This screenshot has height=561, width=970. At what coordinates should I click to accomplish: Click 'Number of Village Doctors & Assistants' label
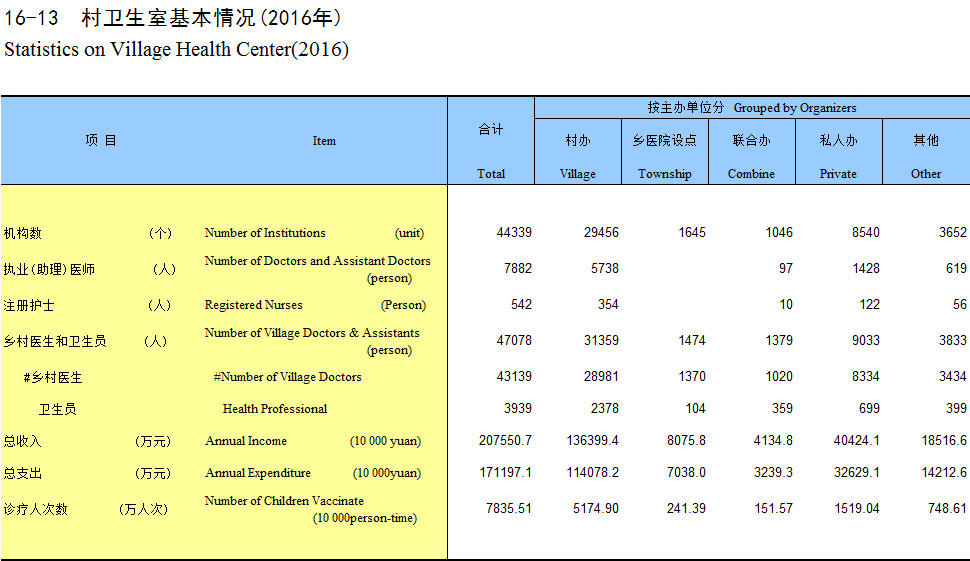click(312, 333)
